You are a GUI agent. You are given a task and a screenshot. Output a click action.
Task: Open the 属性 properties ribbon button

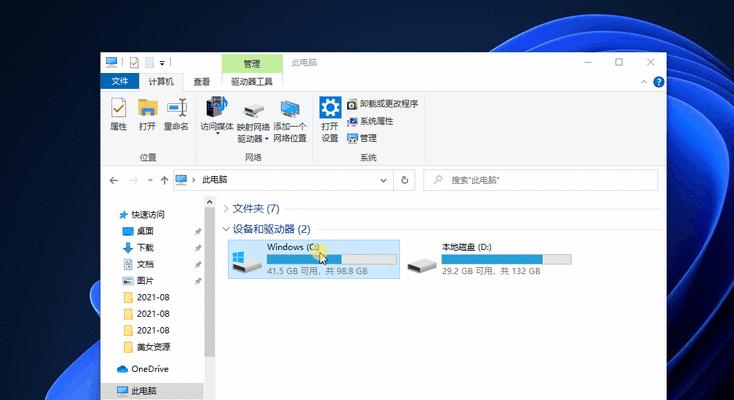(118, 114)
